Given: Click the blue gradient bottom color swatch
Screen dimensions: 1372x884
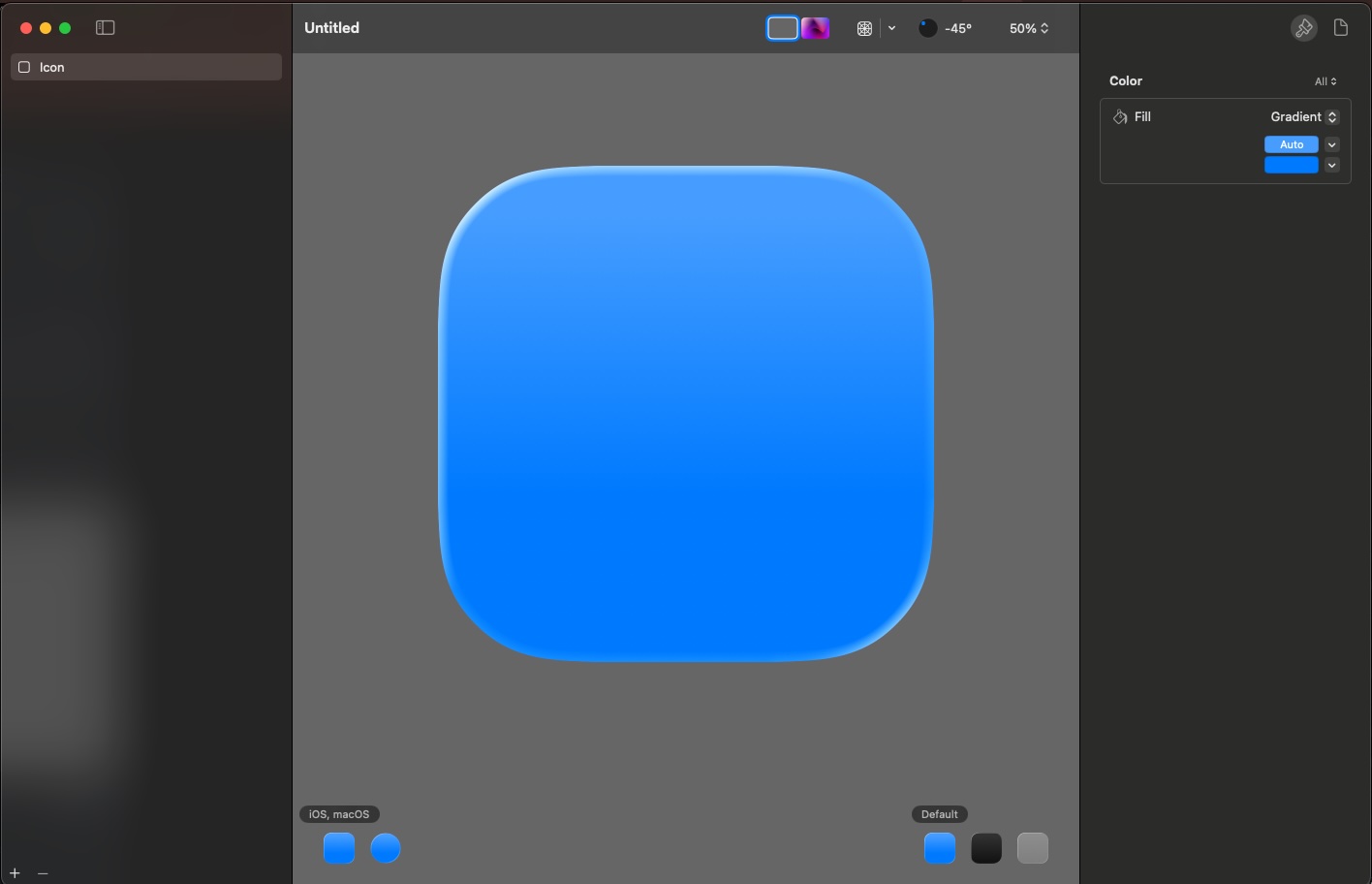Looking at the screenshot, I should click(x=1291, y=164).
